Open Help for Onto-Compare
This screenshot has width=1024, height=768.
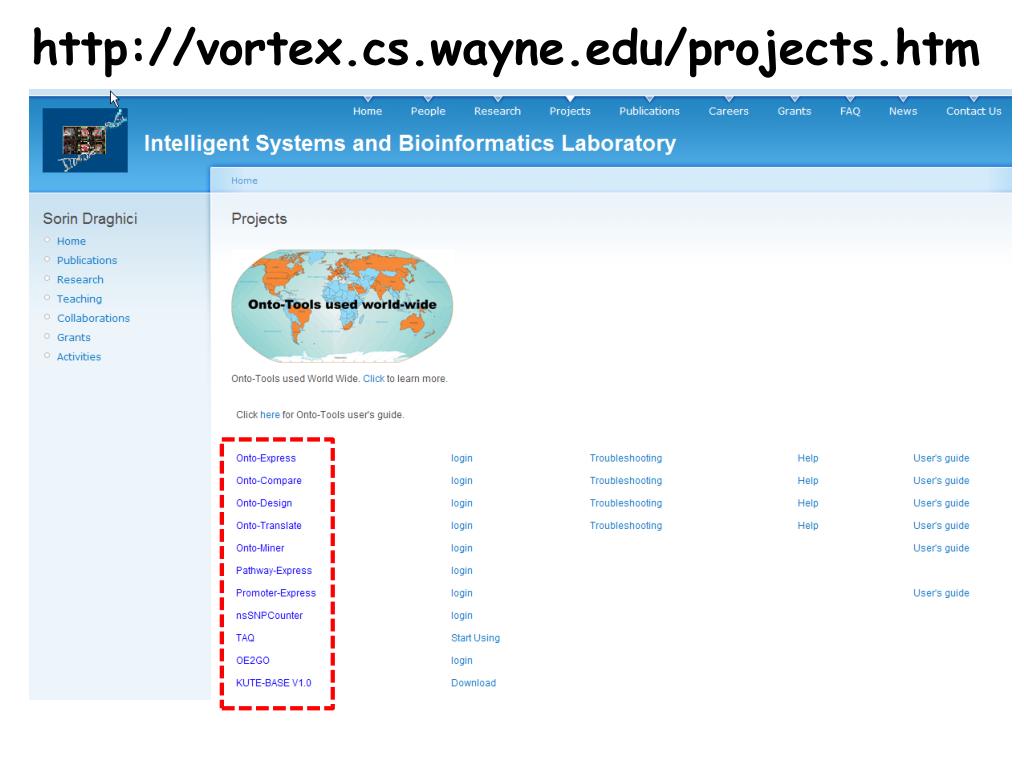click(808, 481)
